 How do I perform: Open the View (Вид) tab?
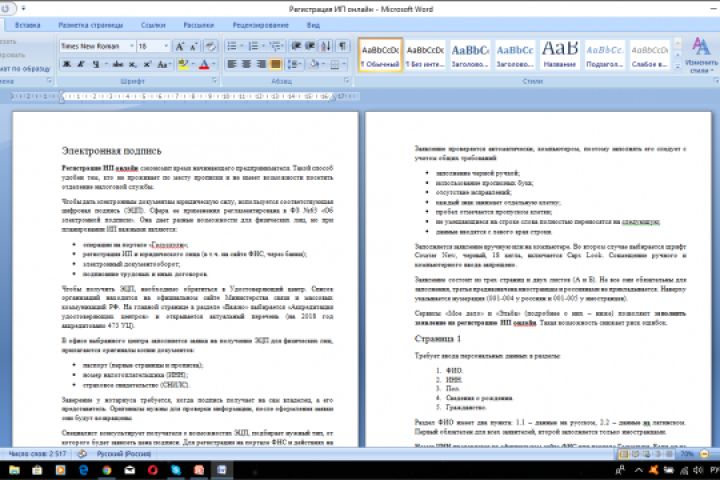pos(313,25)
